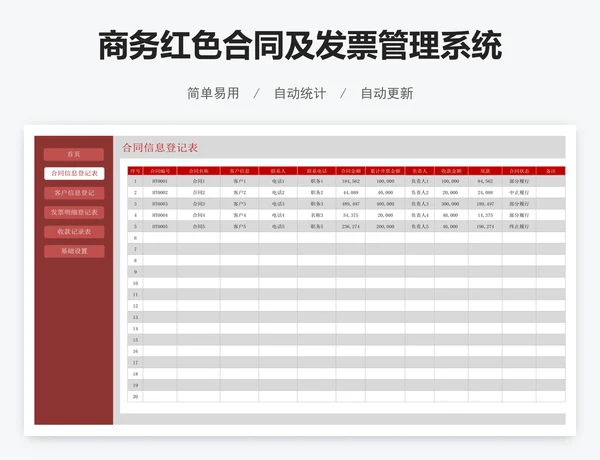Select balance cell 14,375
Image resolution: width=600 pixels, height=460 pixels.
click(x=485, y=215)
